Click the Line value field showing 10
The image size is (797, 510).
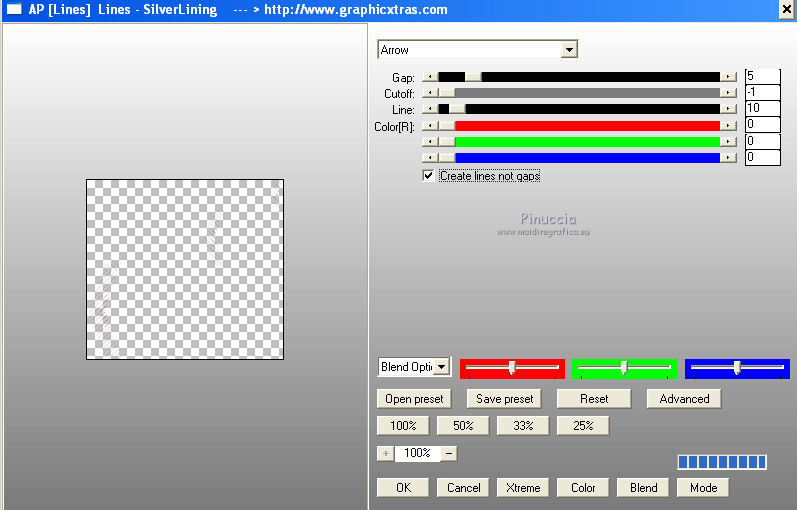tap(762, 108)
